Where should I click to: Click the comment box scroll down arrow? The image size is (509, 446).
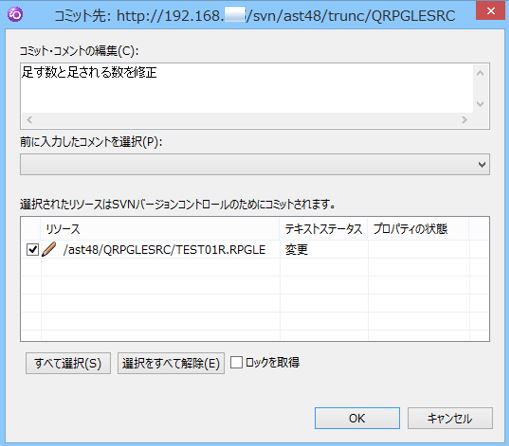(480, 104)
